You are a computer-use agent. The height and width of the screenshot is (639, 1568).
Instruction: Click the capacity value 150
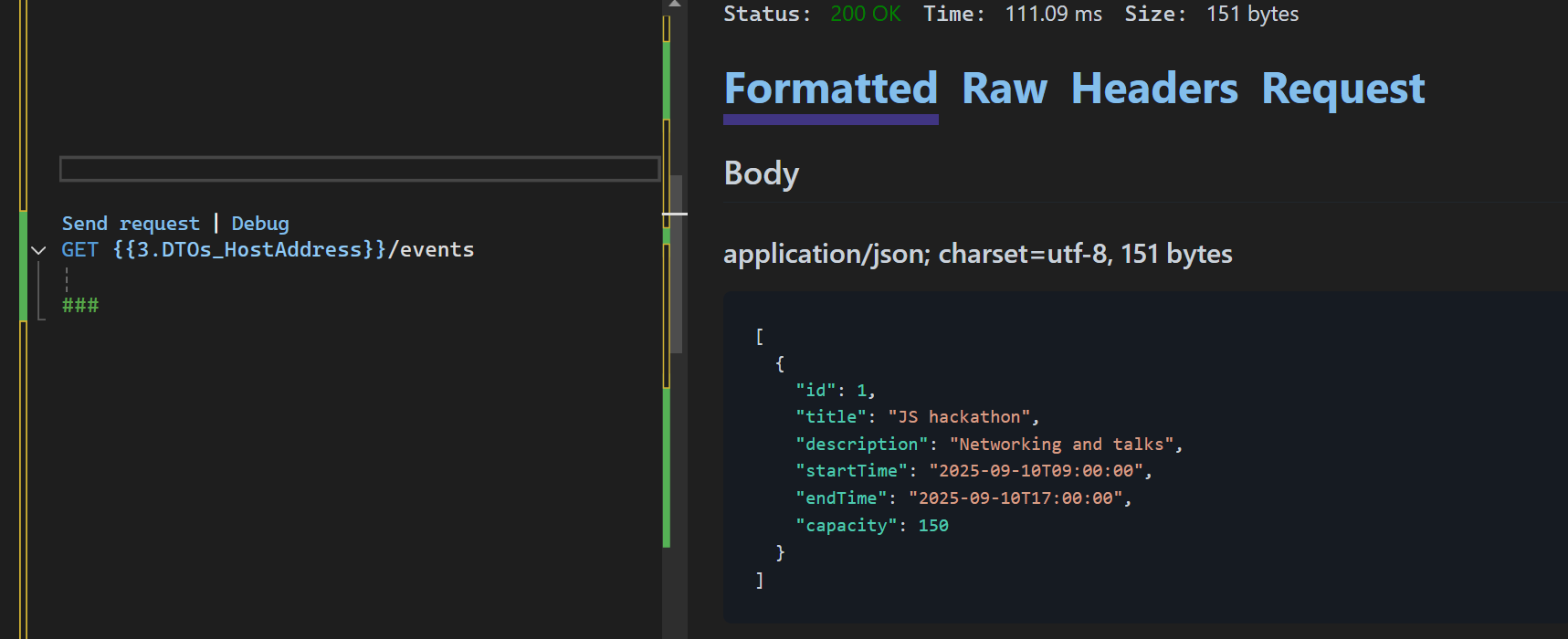tap(933, 526)
